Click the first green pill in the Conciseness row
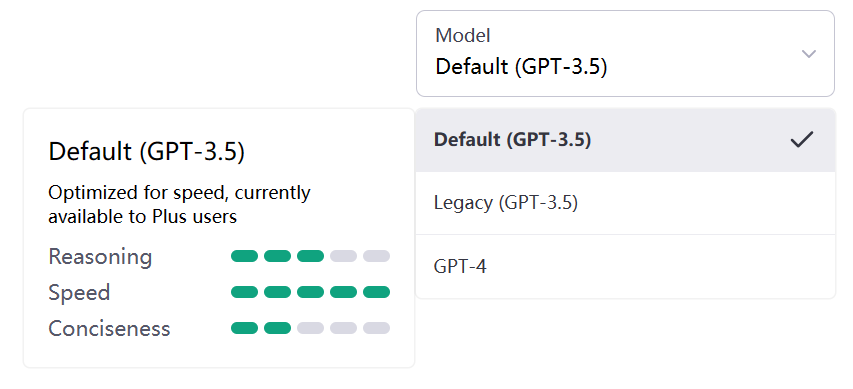This screenshot has height=389, width=853. click(244, 328)
